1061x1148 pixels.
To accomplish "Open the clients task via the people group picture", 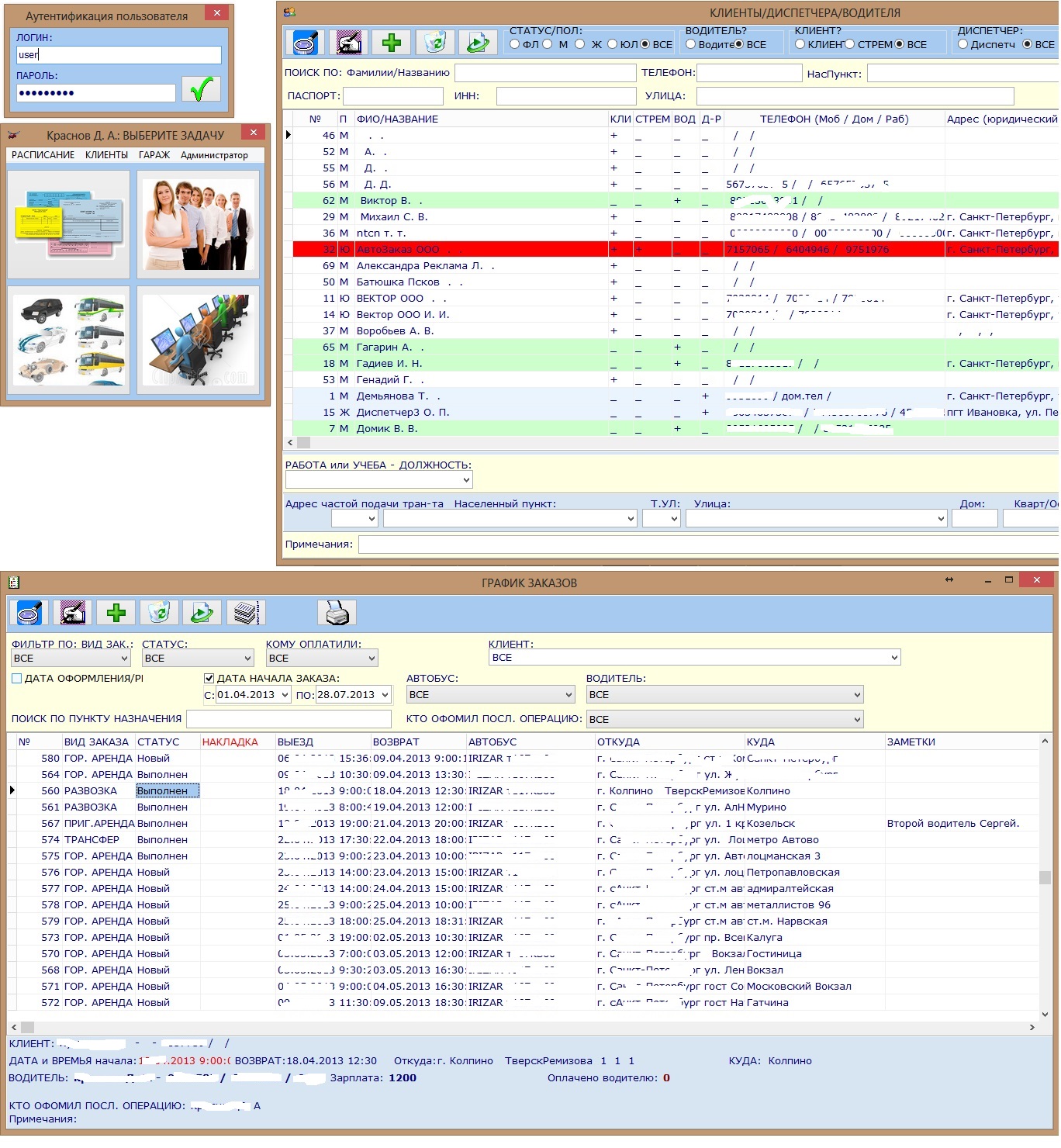I will [x=200, y=224].
